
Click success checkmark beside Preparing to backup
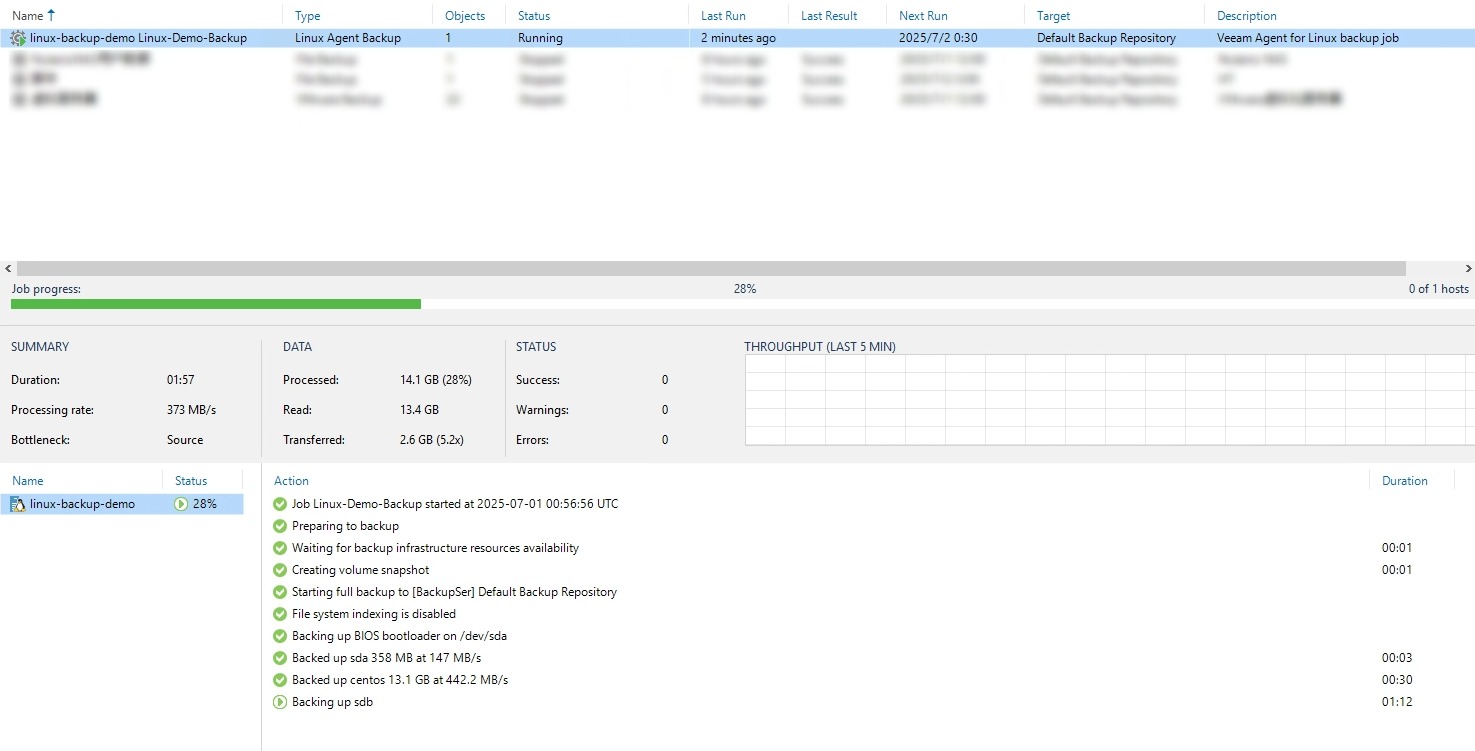pyautogui.click(x=280, y=526)
